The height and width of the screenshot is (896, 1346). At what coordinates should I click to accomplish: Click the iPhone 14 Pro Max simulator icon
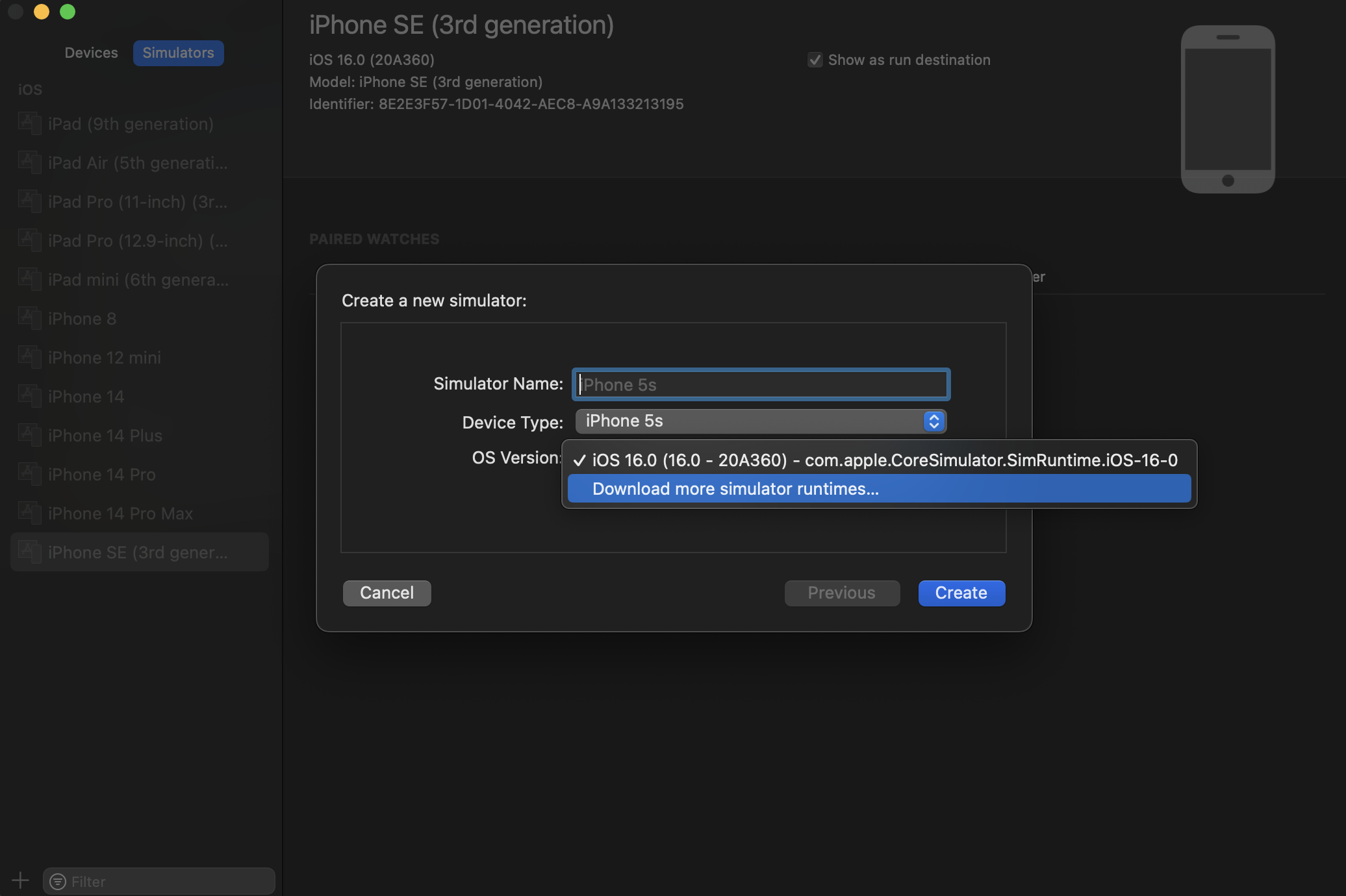point(30,513)
